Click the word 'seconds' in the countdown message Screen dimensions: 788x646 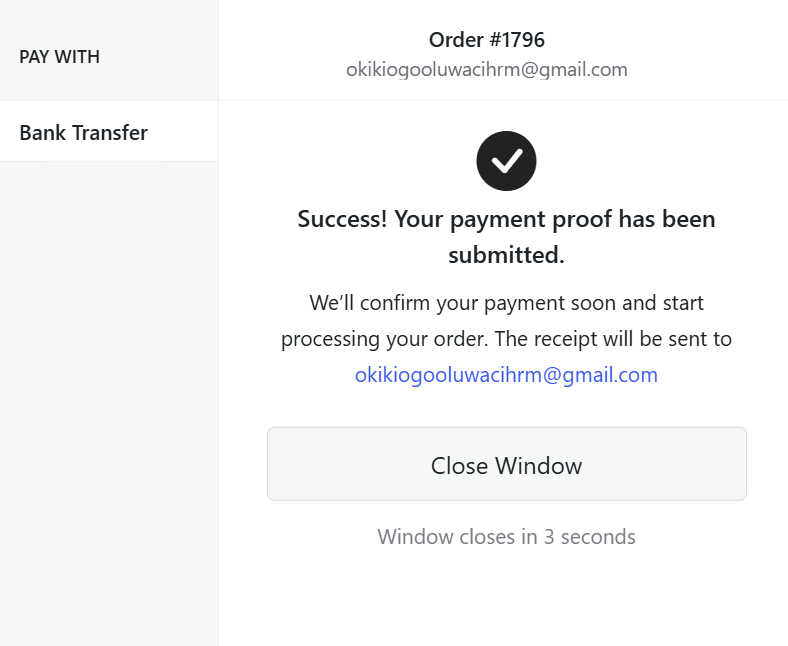pyautogui.click(x=597, y=537)
